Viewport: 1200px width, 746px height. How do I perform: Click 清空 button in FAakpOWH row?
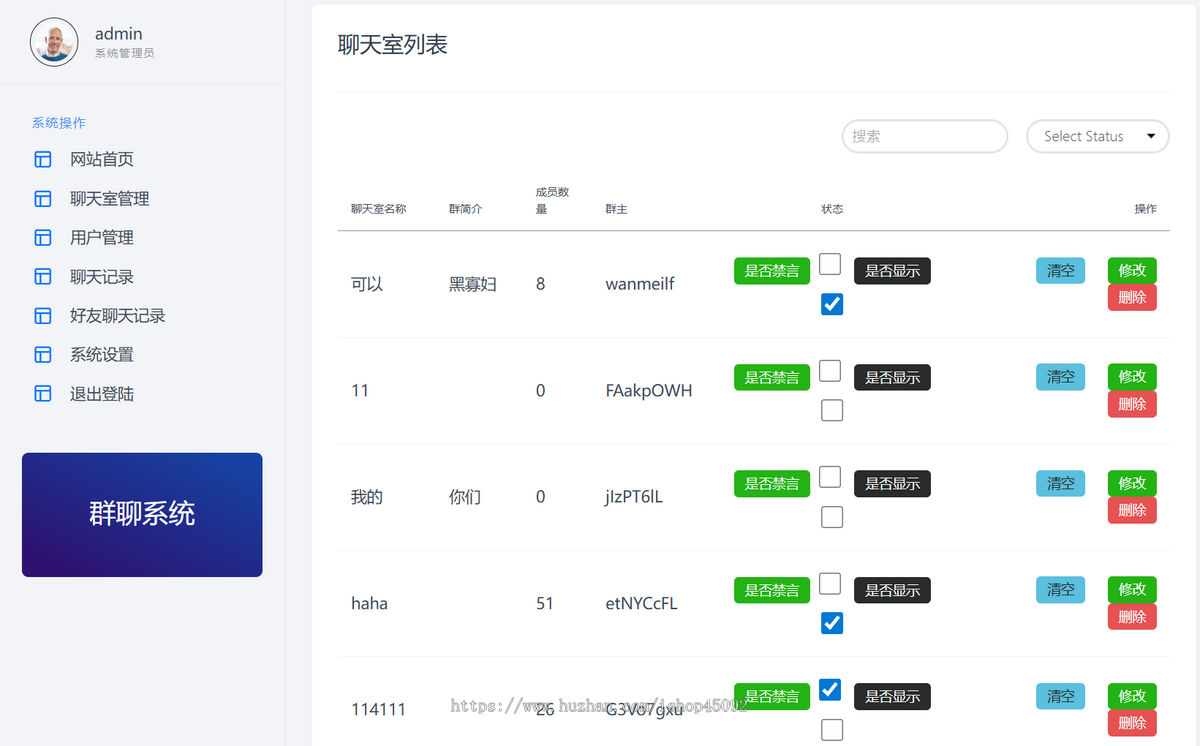[x=1060, y=377]
